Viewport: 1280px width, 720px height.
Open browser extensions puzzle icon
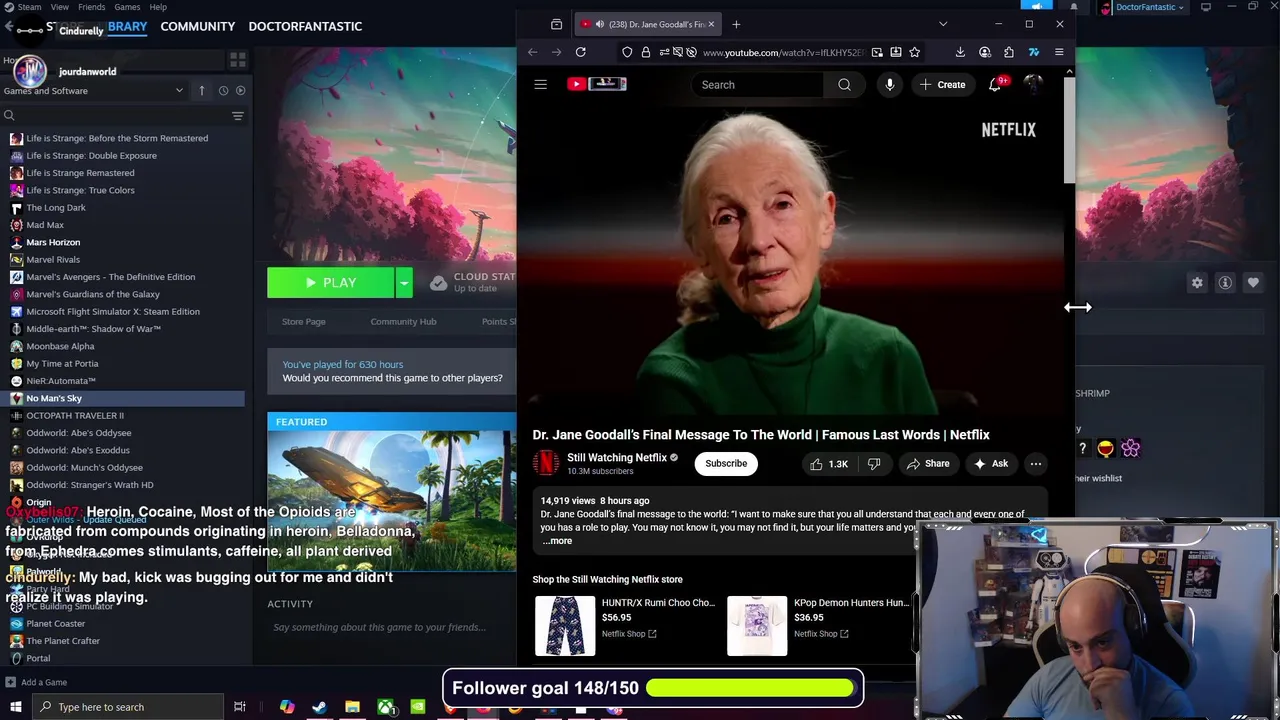(1009, 52)
